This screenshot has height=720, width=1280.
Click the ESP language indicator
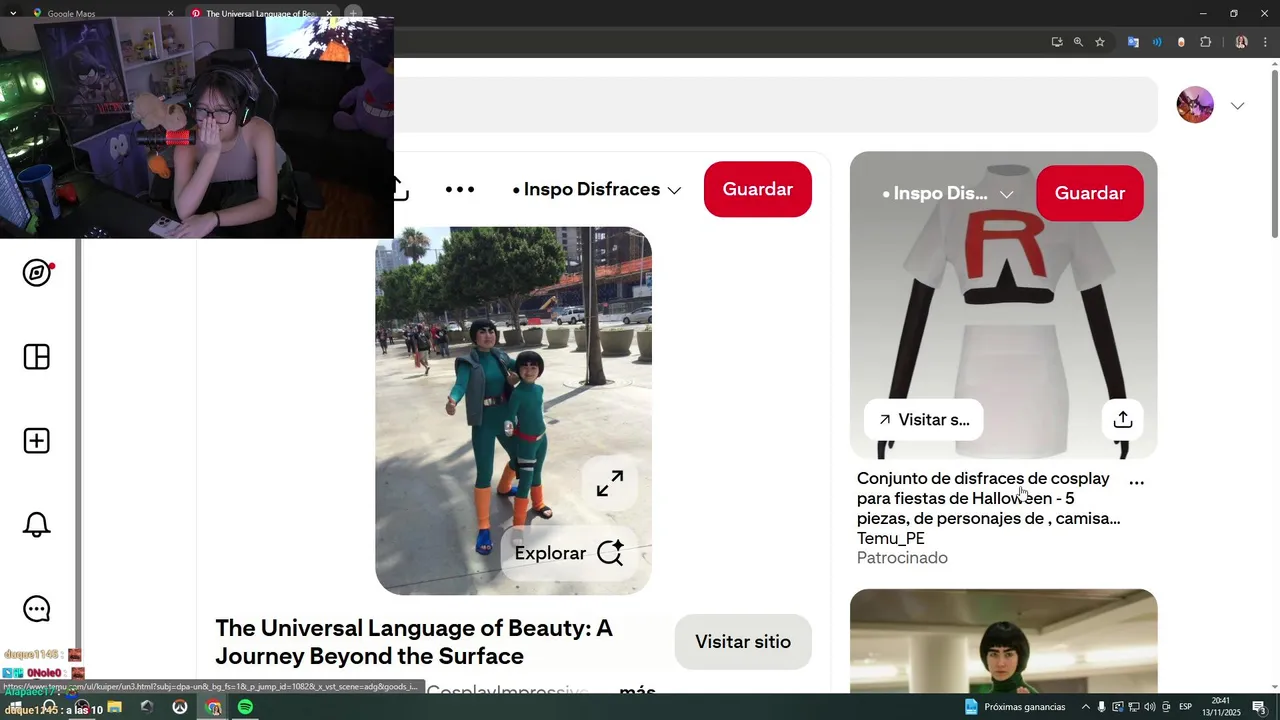coord(1185,707)
